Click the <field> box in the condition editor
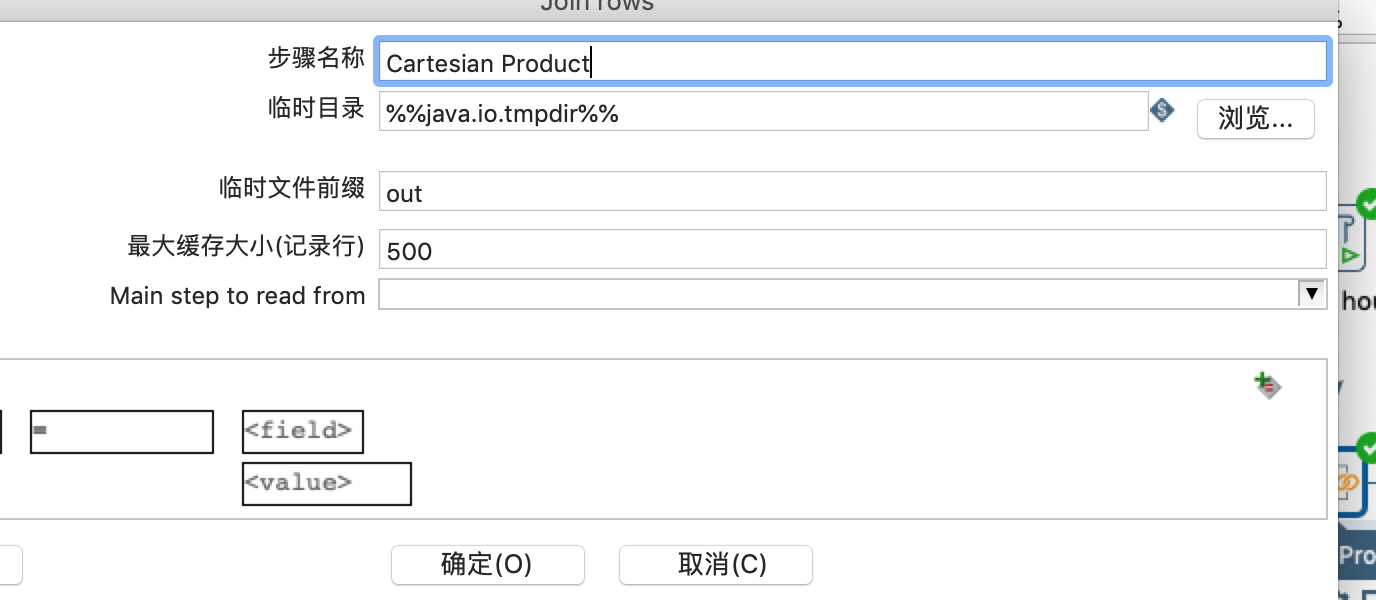Viewport: 1376px width, 600px height. pyautogui.click(x=303, y=431)
